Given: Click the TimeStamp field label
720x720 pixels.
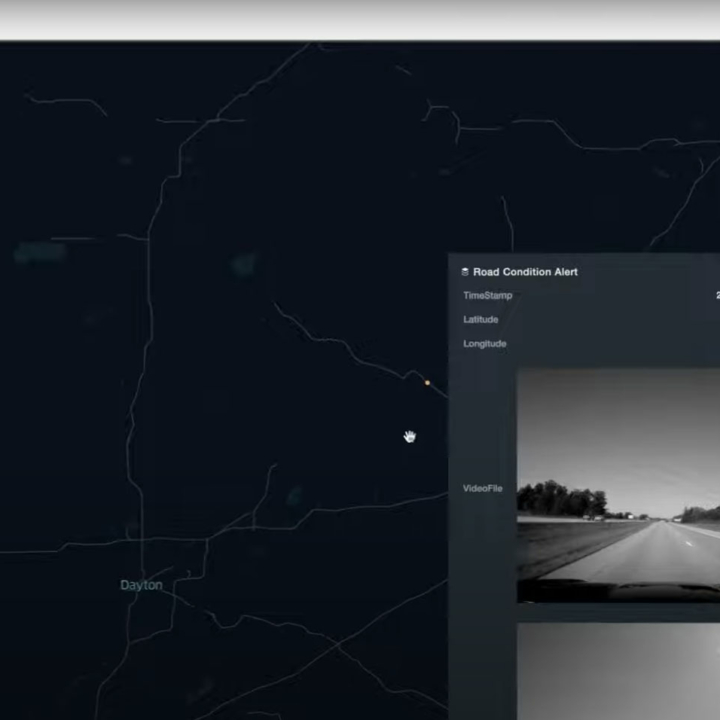Looking at the screenshot, I should click(x=488, y=295).
